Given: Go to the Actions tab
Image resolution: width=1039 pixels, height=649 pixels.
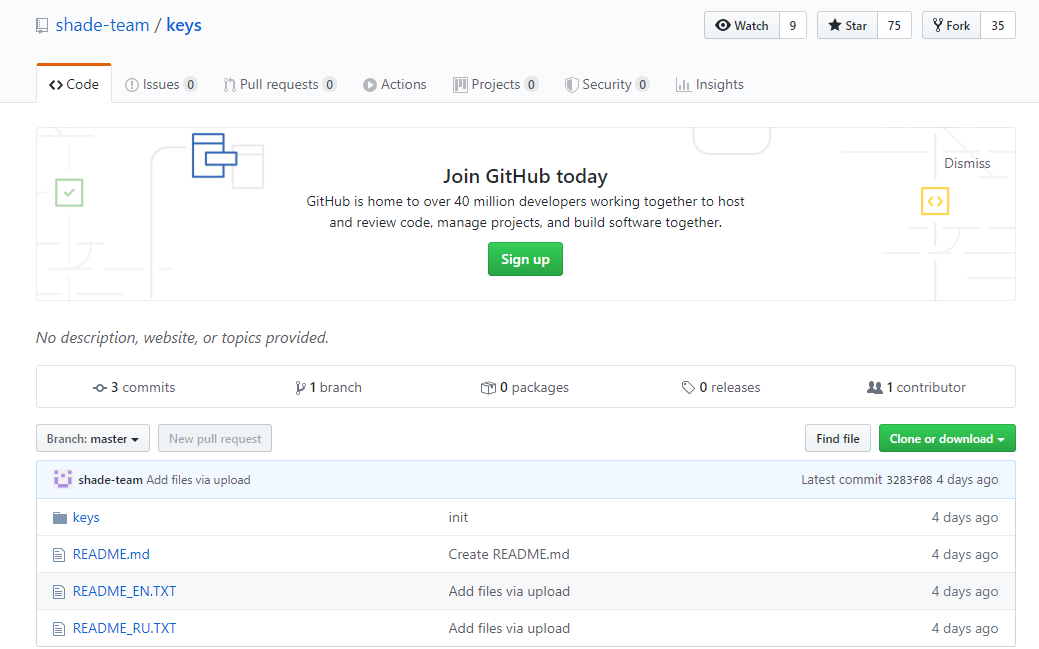Looking at the screenshot, I should coord(395,85).
